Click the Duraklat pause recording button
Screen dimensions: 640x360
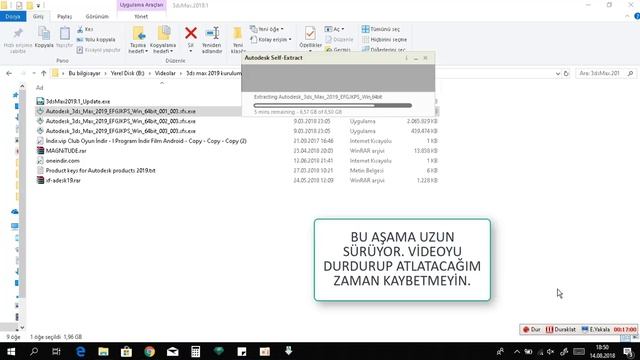click(x=561, y=329)
